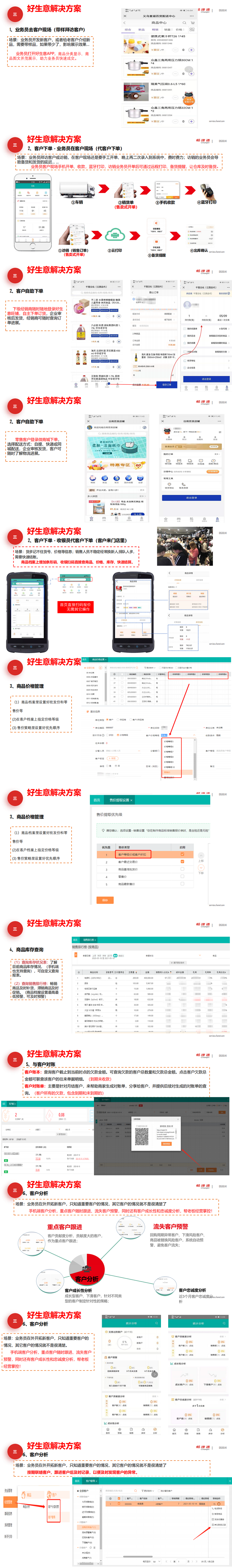The height and width of the screenshot is (1568, 232).
Task: Click the back chevron in 商品中心 header
Action: [x=125, y=23]
